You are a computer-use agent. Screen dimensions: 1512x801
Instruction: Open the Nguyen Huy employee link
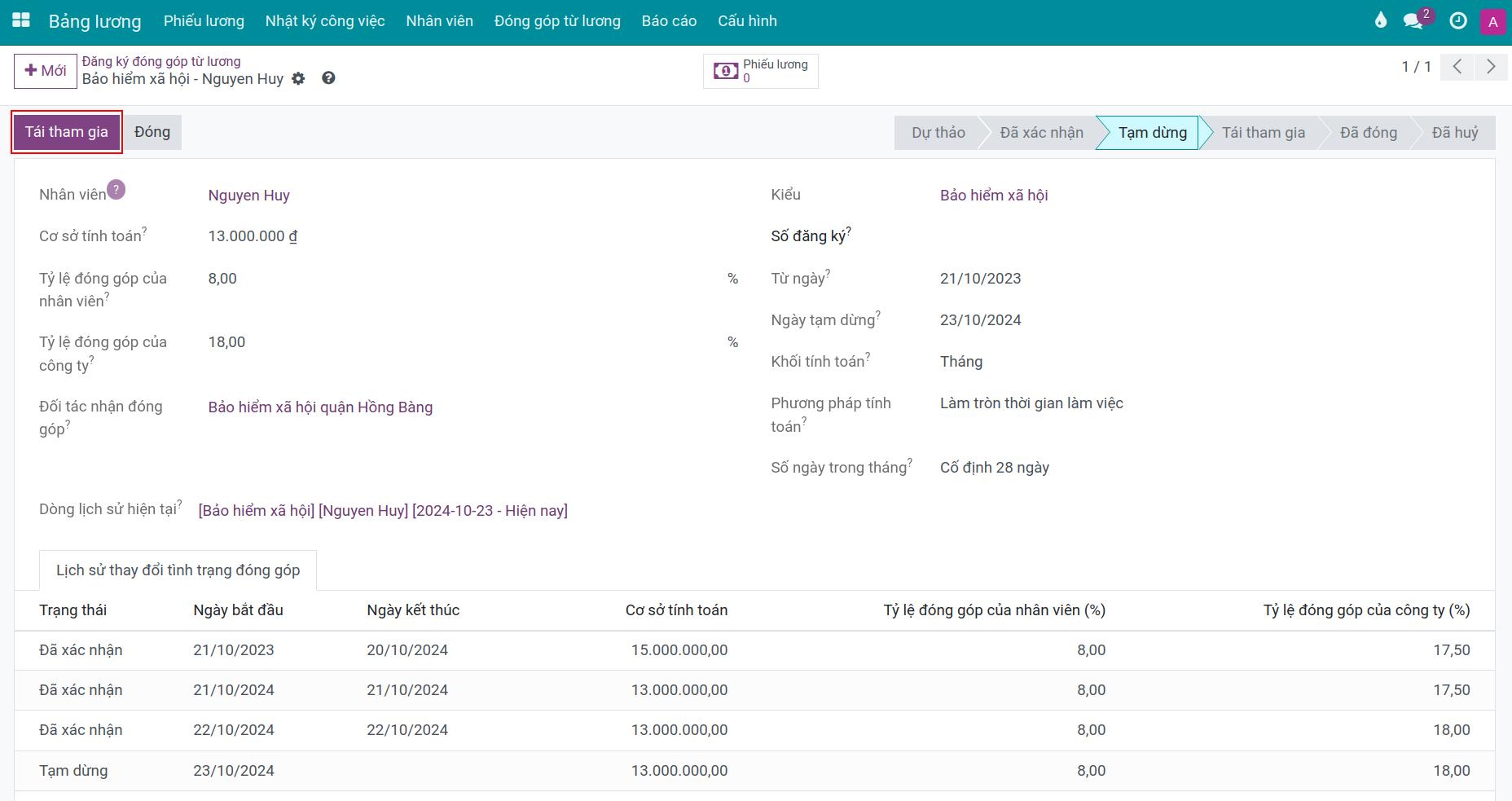pyautogui.click(x=248, y=196)
